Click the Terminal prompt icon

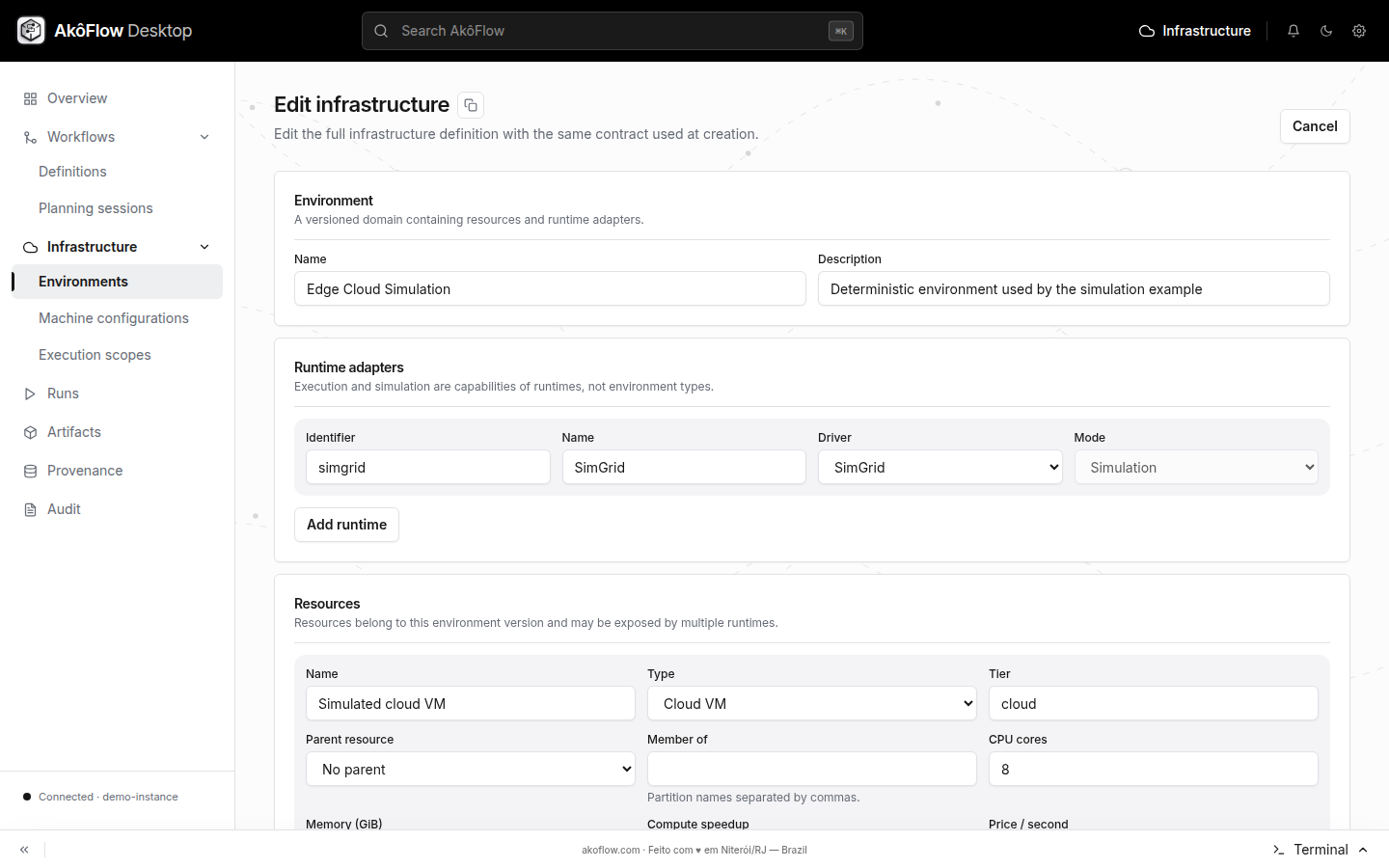click(x=1278, y=850)
